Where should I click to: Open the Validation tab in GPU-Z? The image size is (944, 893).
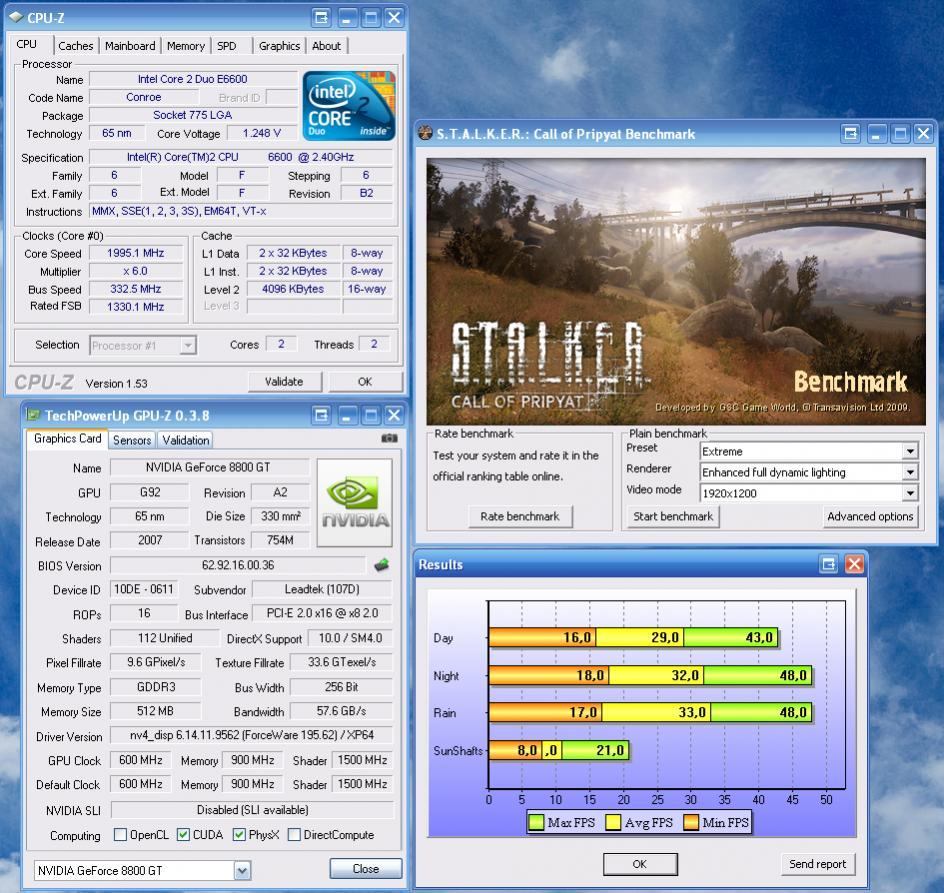[186, 440]
